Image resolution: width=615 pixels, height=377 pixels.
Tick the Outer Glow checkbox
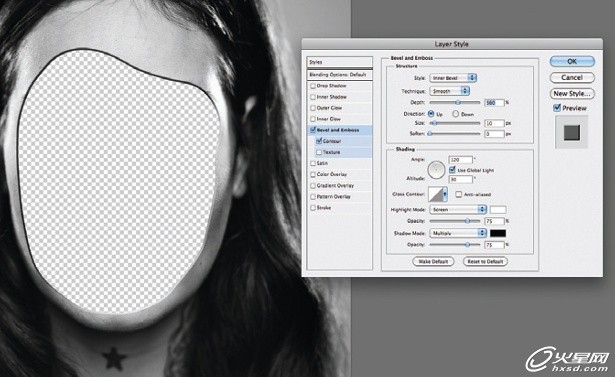pyautogui.click(x=313, y=108)
